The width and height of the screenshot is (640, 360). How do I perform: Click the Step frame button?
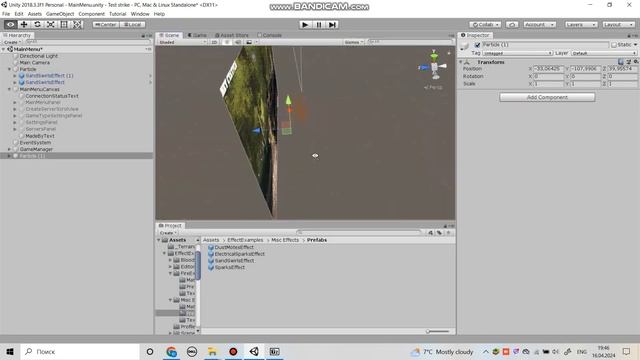pos(333,24)
